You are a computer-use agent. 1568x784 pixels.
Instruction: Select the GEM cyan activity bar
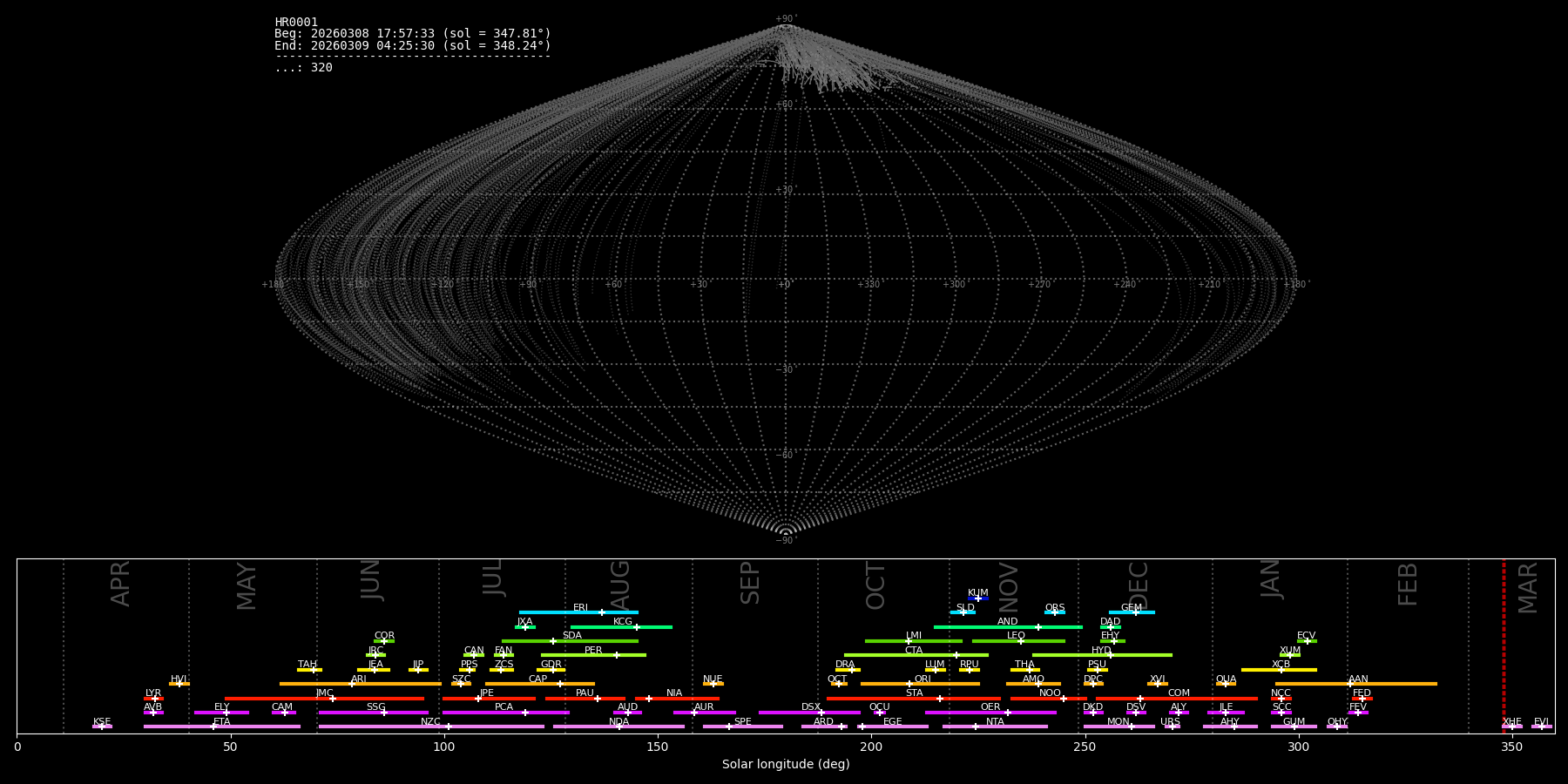click(1132, 612)
